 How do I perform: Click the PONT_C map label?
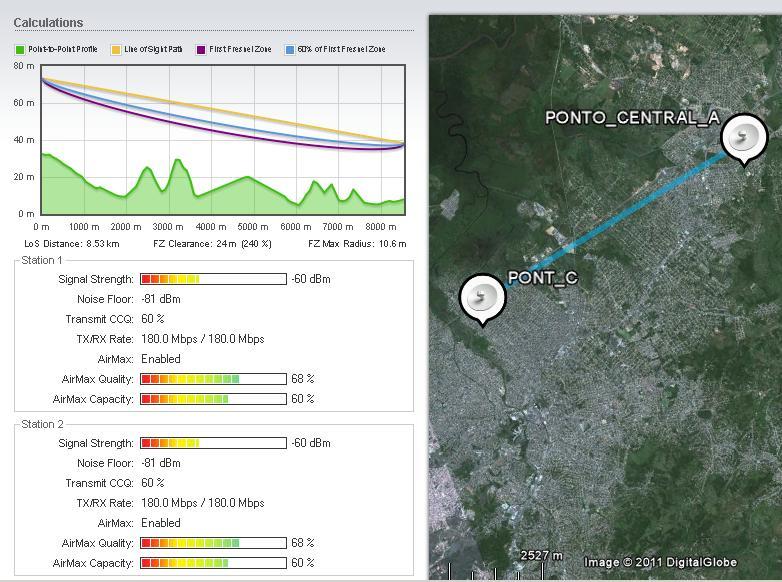(x=543, y=278)
